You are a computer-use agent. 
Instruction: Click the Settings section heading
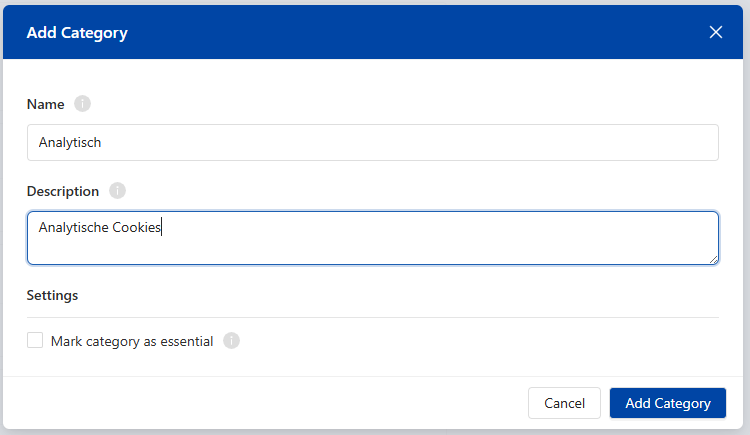pyautogui.click(x=52, y=295)
